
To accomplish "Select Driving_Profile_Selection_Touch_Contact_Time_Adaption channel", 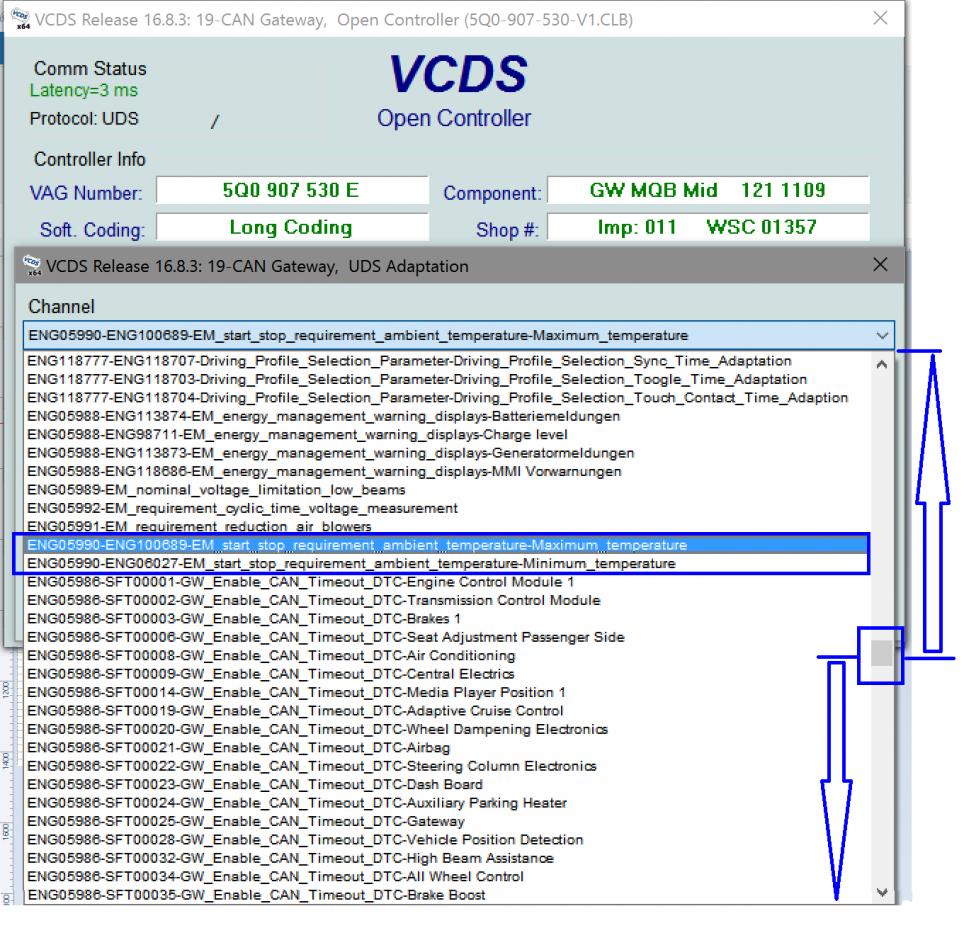I will 448,398.
